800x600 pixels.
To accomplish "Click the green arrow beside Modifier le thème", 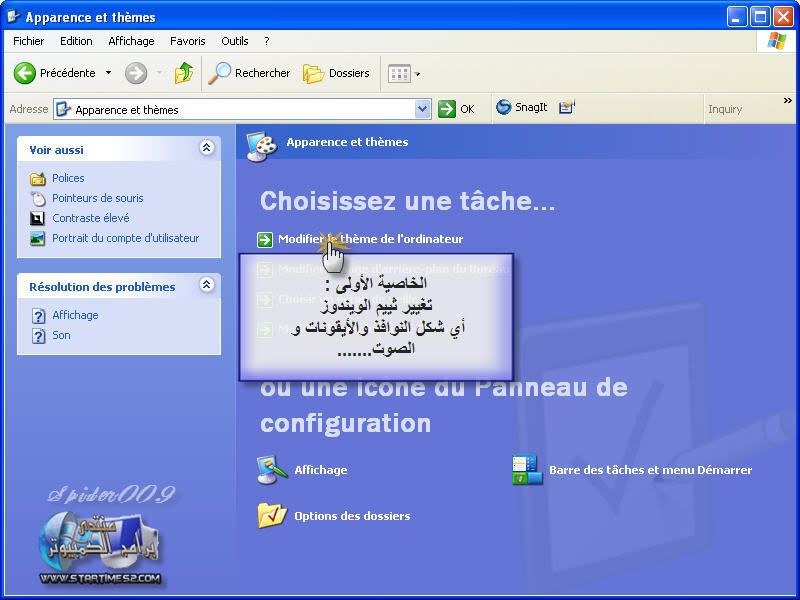I will (265, 239).
